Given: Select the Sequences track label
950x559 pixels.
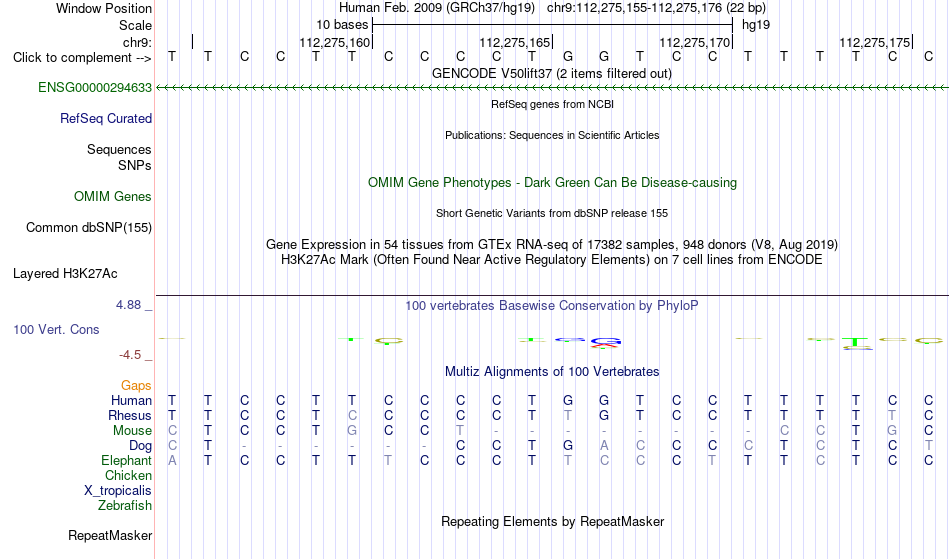Looking at the screenshot, I should (119, 149).
